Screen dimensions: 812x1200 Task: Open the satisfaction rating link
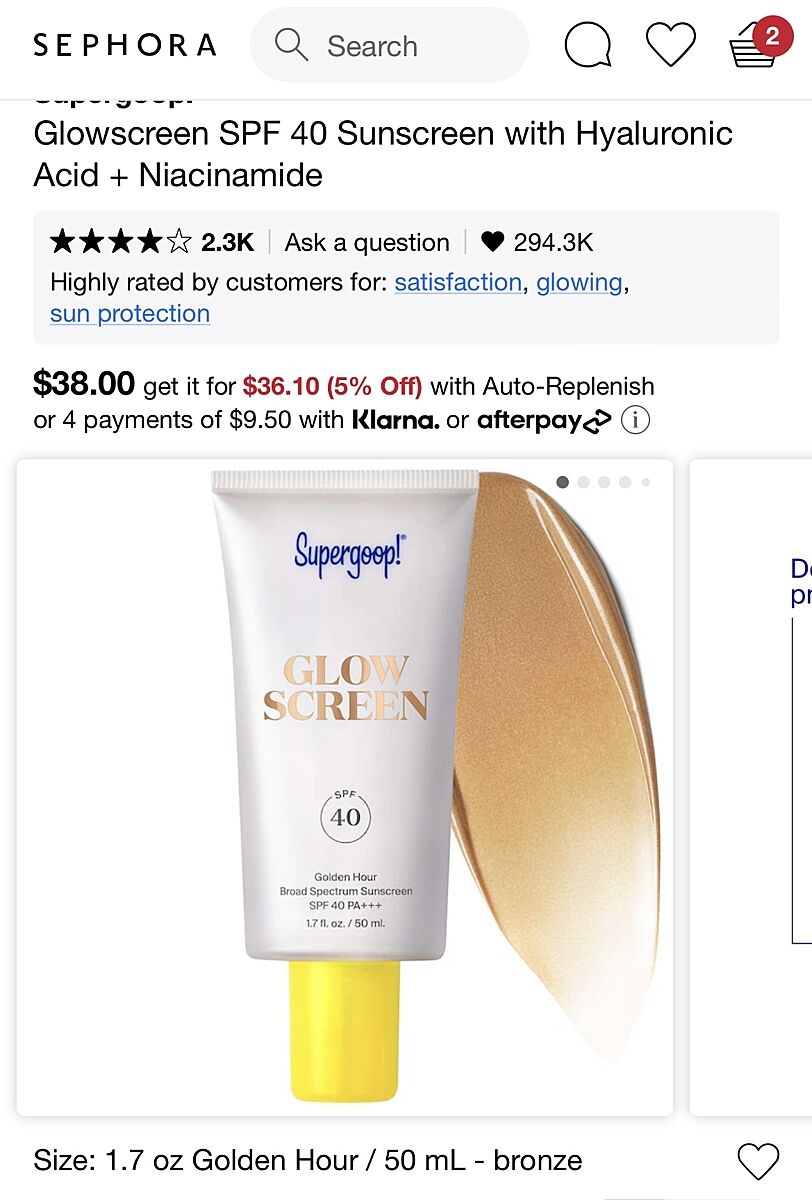pyautogui.click(x=458, y=283)
